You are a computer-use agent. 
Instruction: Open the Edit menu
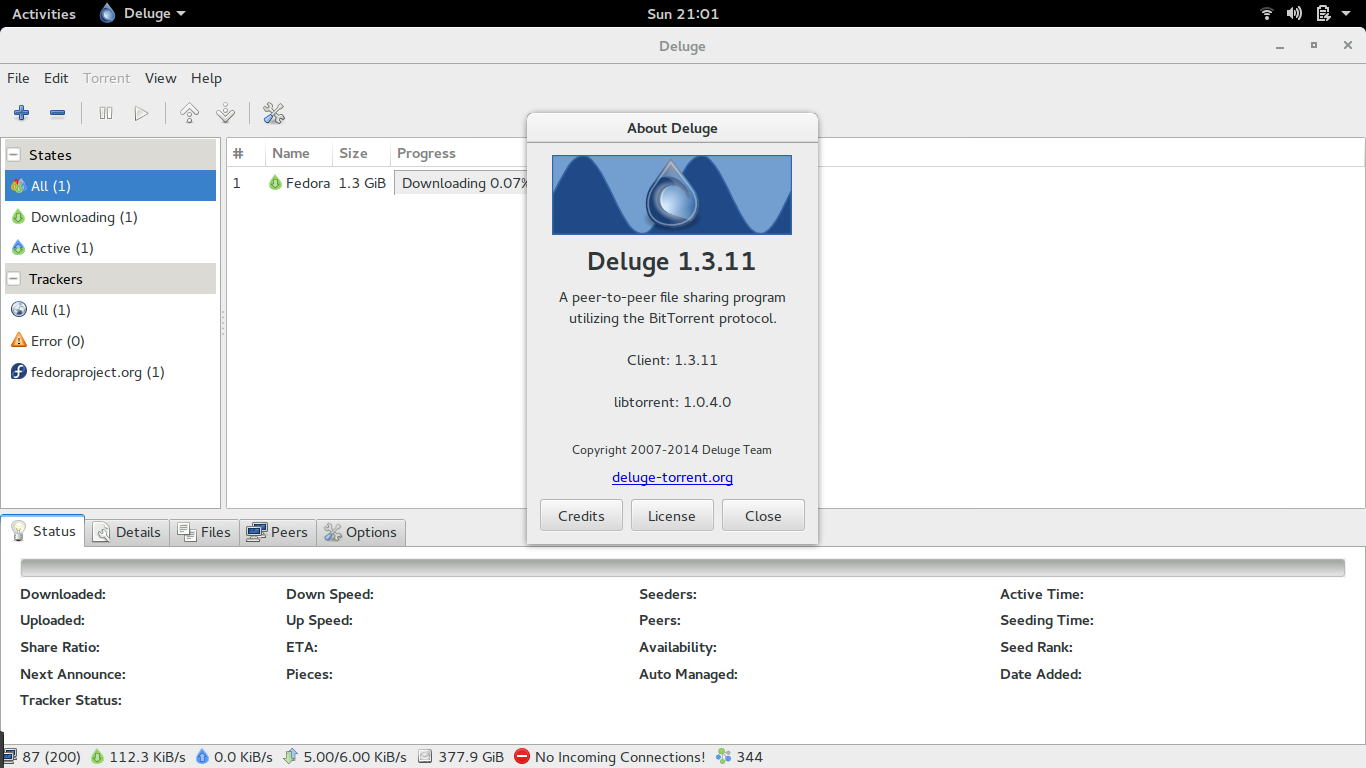(x=56, y=78)
